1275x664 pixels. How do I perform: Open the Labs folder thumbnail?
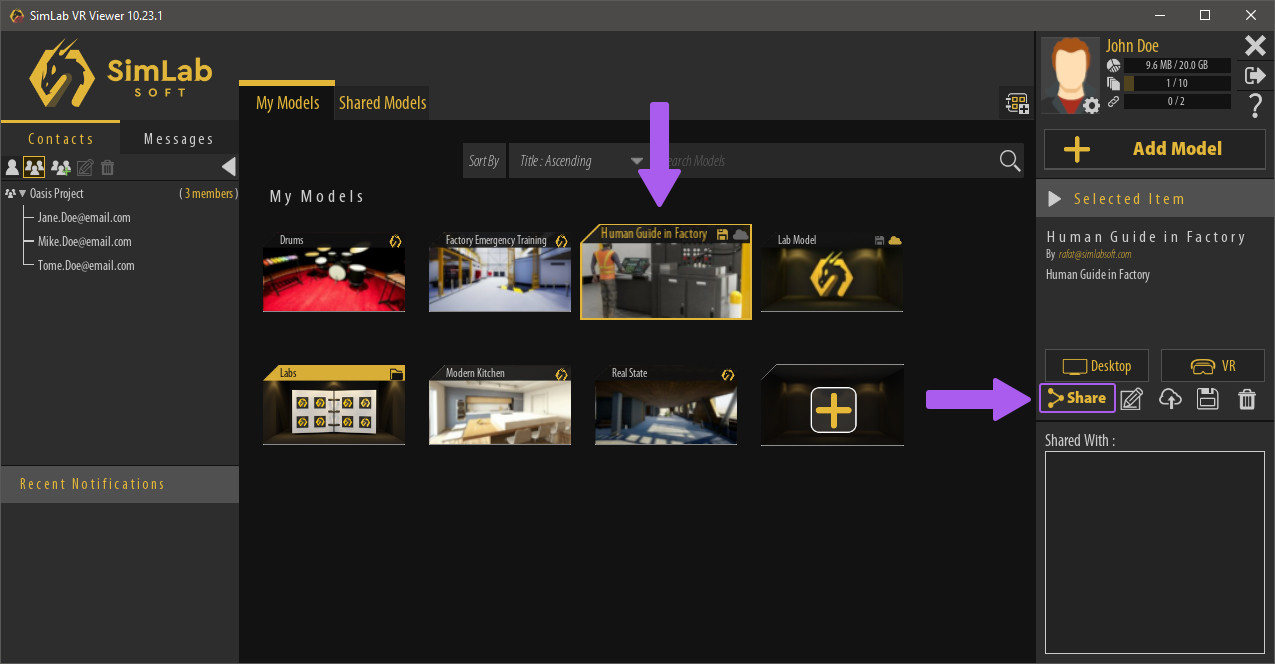click(334, 405)
